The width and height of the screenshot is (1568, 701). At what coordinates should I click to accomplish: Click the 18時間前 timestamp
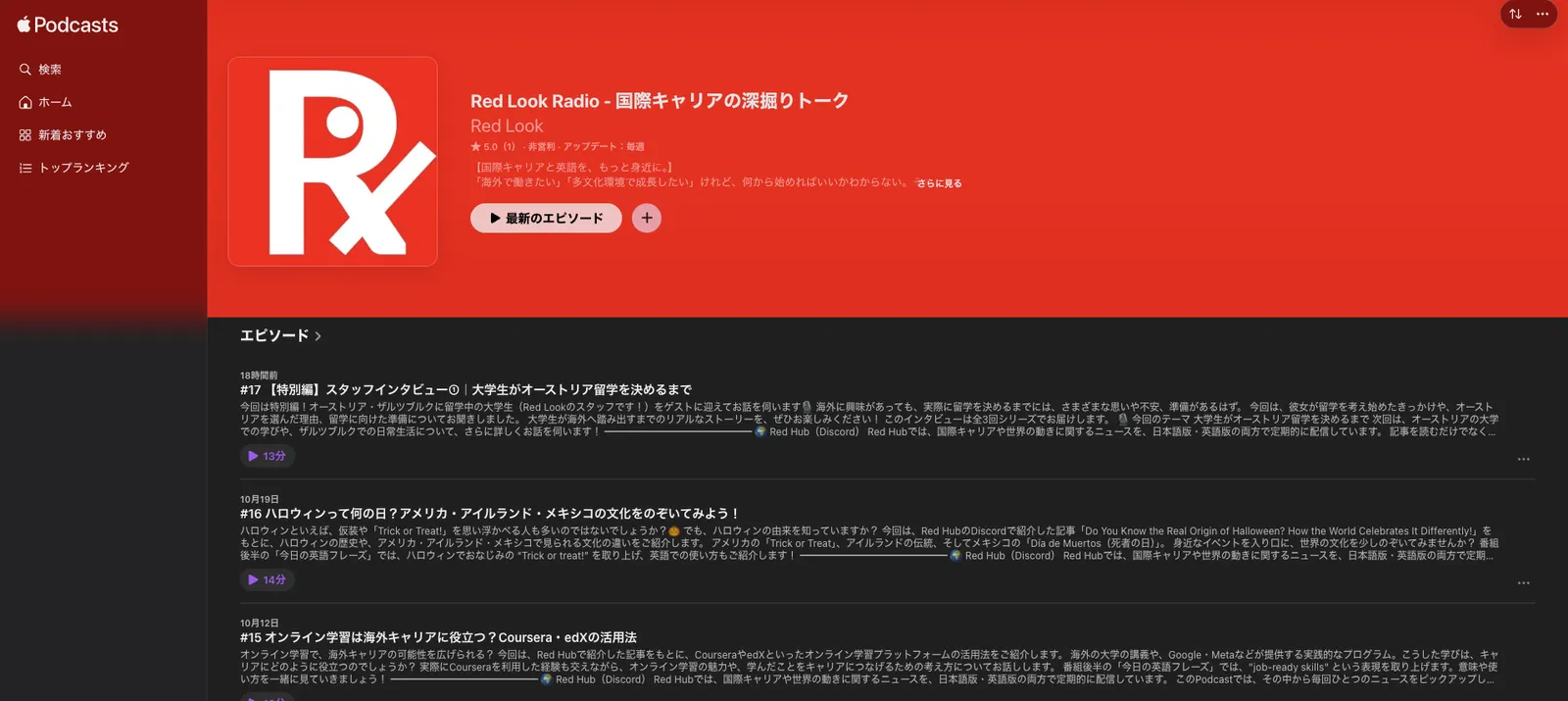(x=259, y=376)
